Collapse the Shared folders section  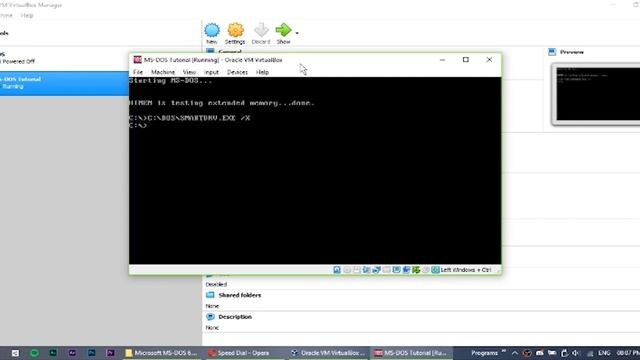[x=240, y=295]
